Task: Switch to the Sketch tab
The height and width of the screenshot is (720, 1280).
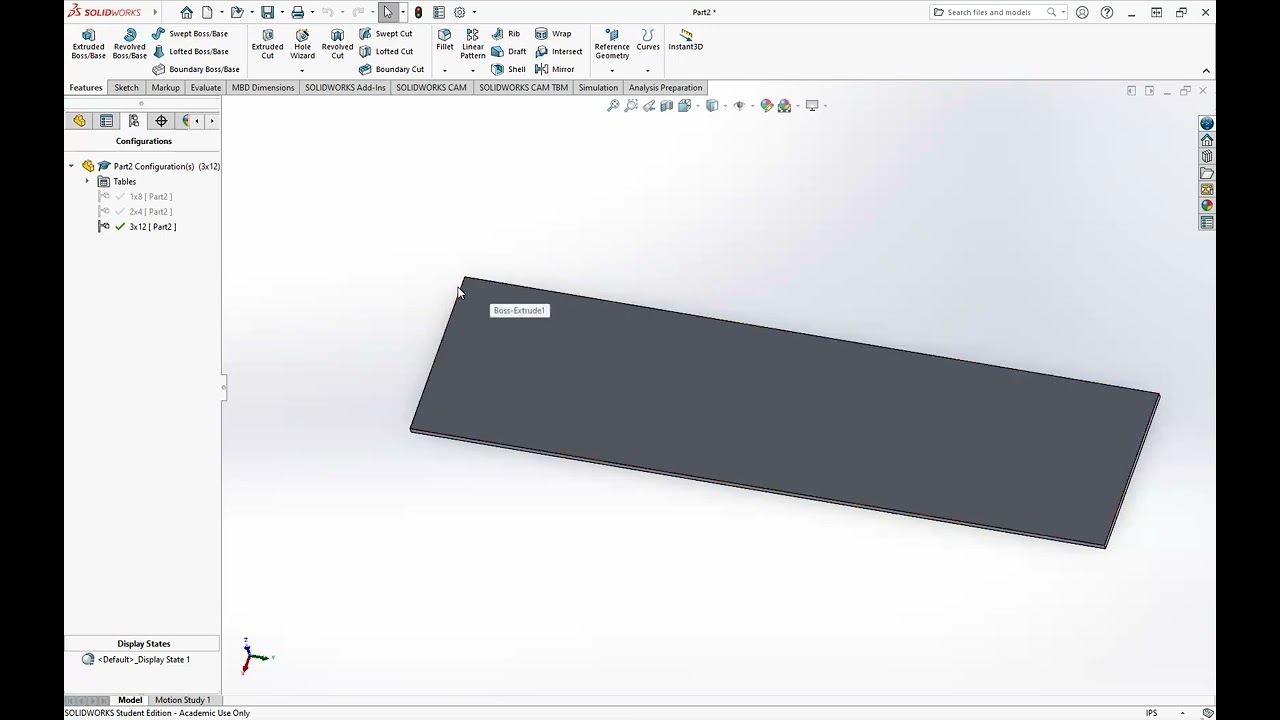Action: [126, 88]
